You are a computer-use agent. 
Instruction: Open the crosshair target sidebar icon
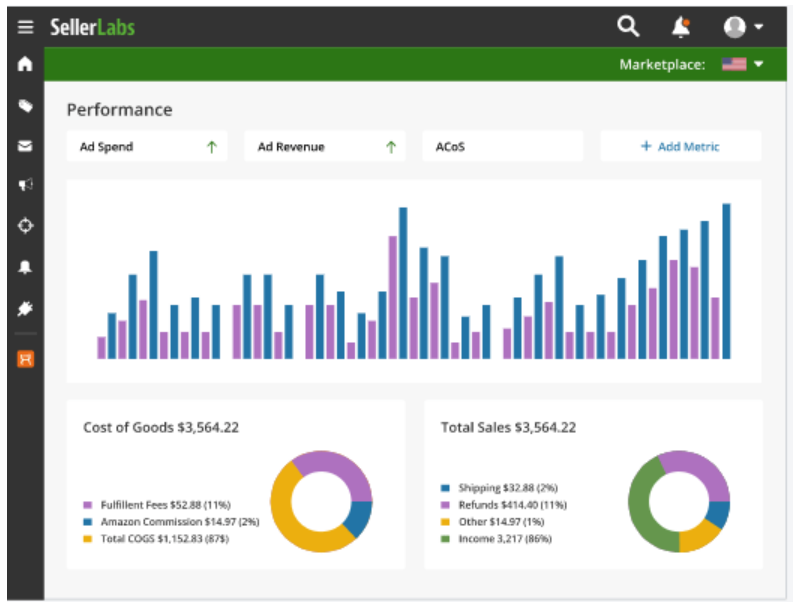pos(25,226)
